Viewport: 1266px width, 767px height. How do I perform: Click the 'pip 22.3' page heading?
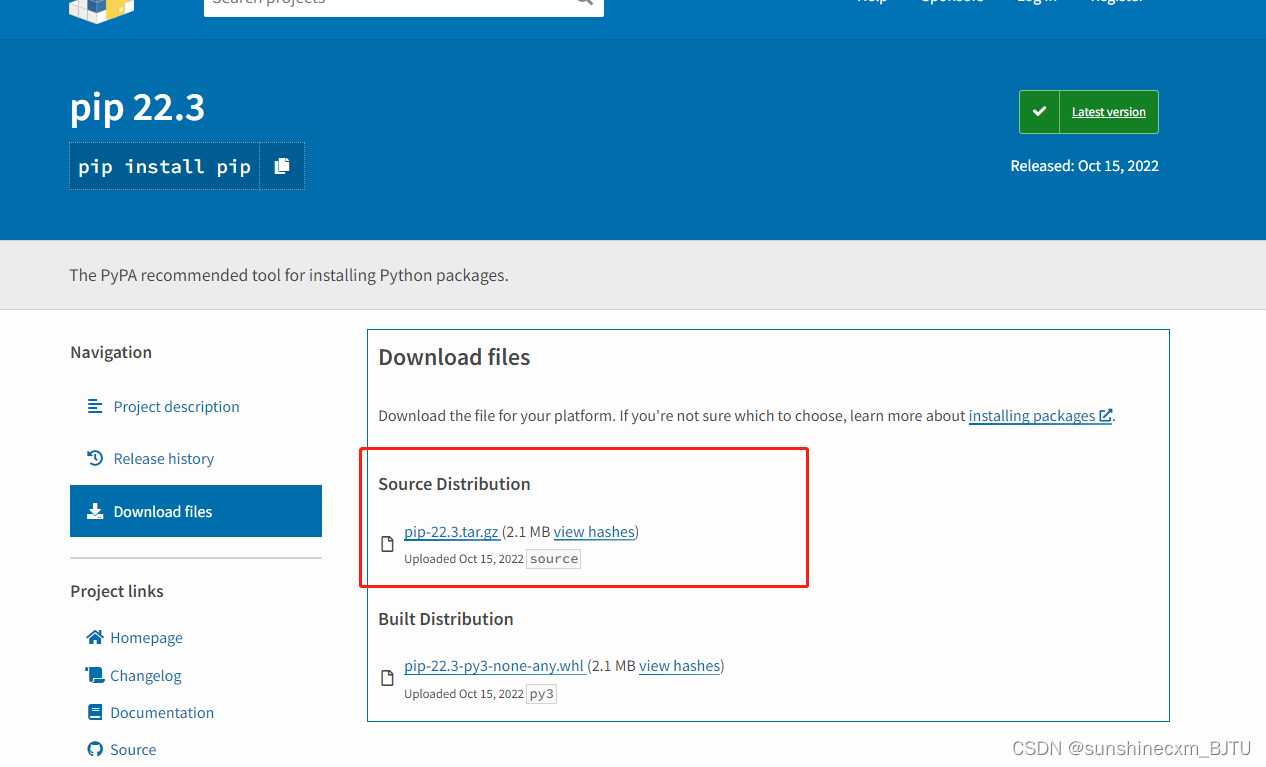pyautogui.click(x=138, y=107)
